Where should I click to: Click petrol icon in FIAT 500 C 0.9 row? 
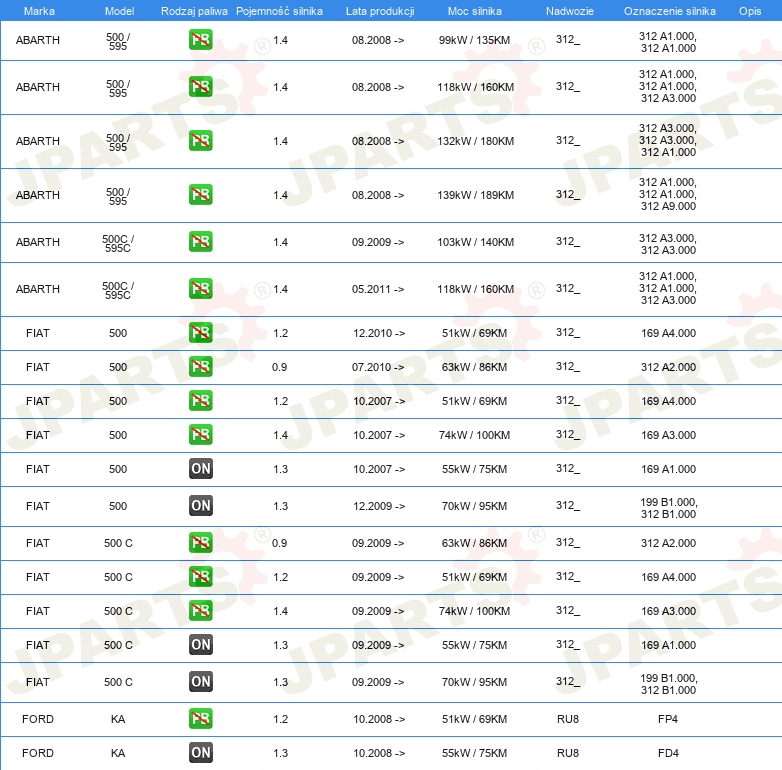(201, 543)
